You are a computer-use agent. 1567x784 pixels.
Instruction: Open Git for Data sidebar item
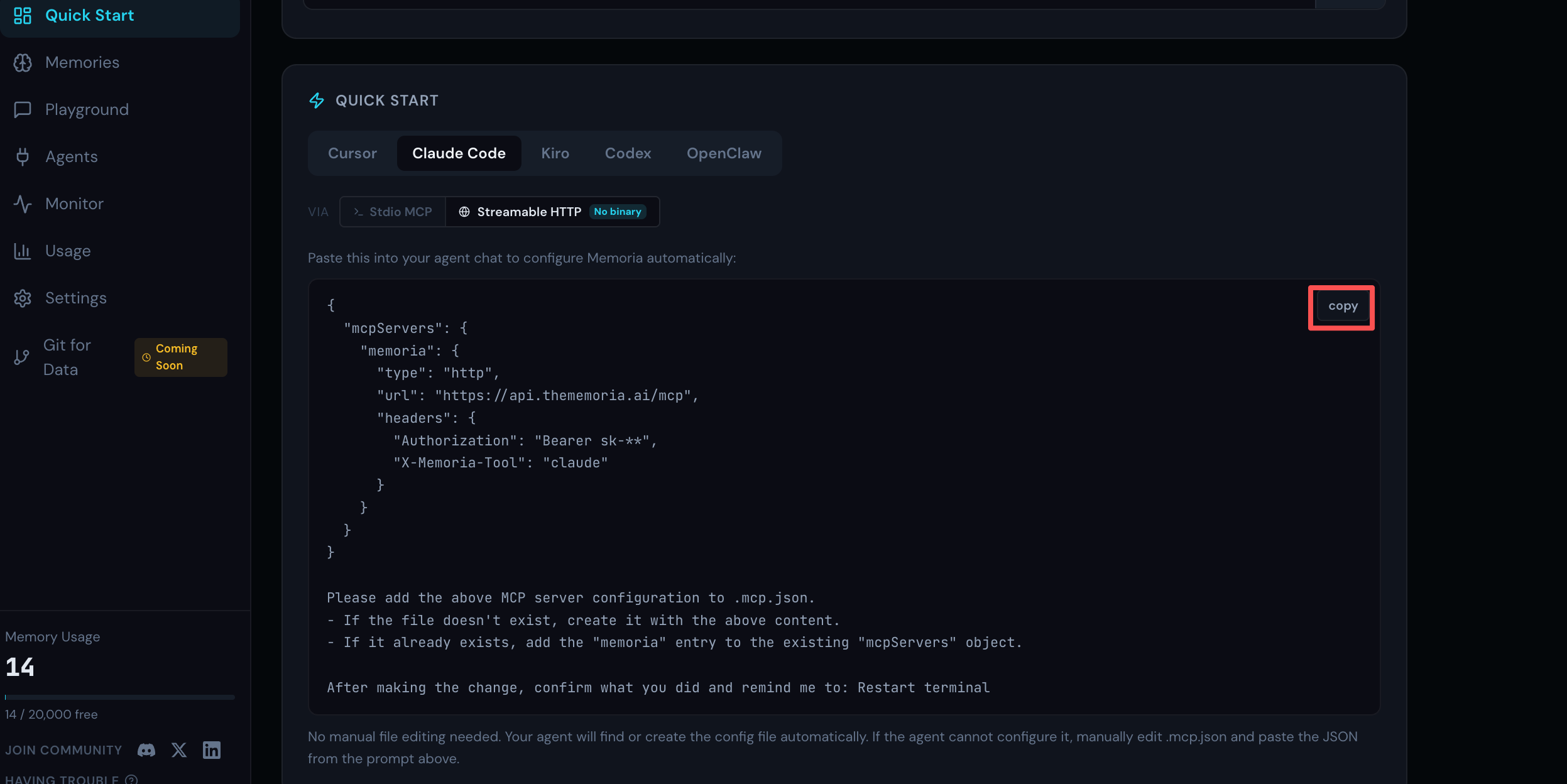coord(67,357)
